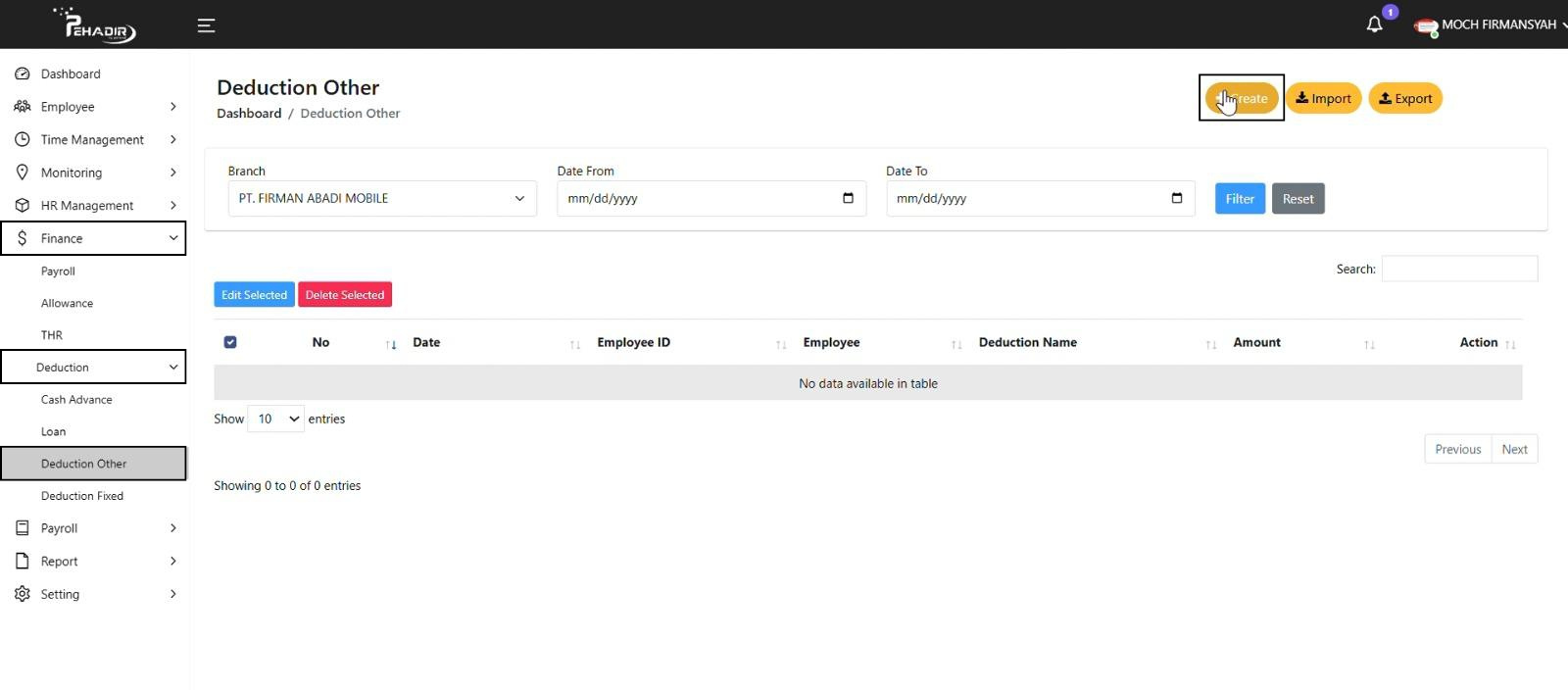
Task: Select Deduction Fixed menu item
Action: [82, 496]
